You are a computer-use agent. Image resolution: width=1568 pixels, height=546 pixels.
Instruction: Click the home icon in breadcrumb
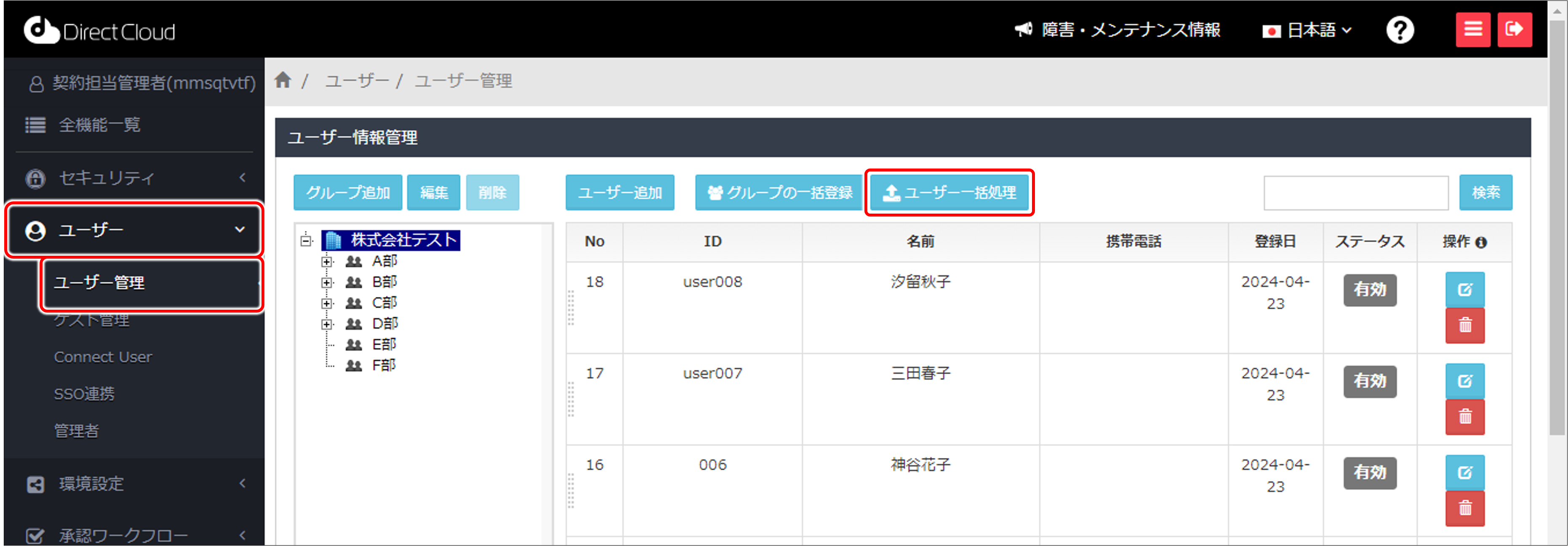pyautogui.click(x=283, y=80)
